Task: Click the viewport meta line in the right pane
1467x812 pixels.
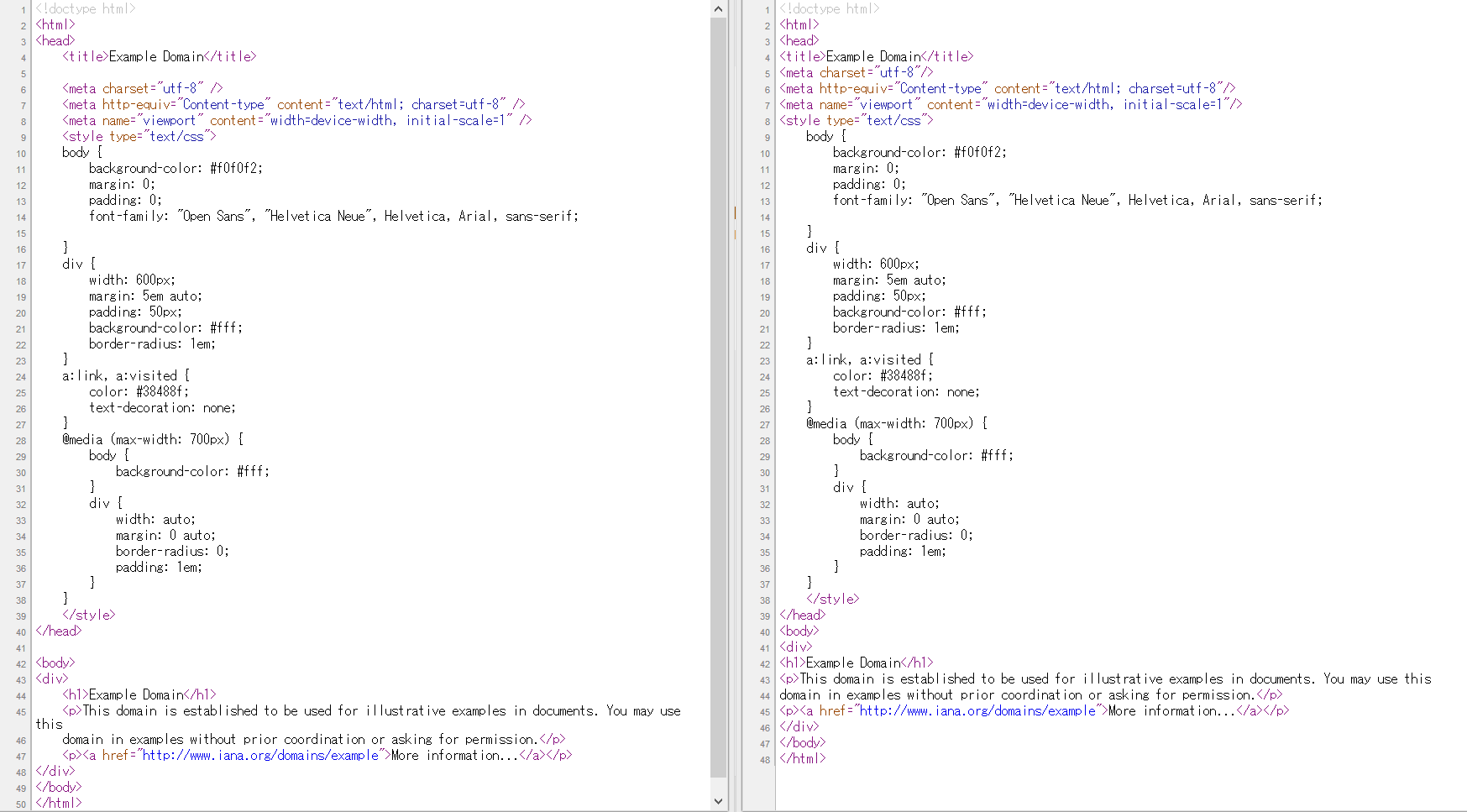Action: (1011, 105)
